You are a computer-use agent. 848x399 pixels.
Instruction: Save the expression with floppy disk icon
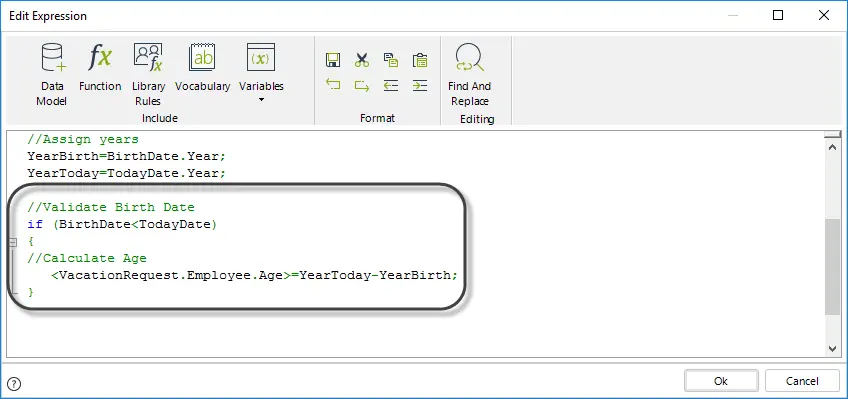333,60
